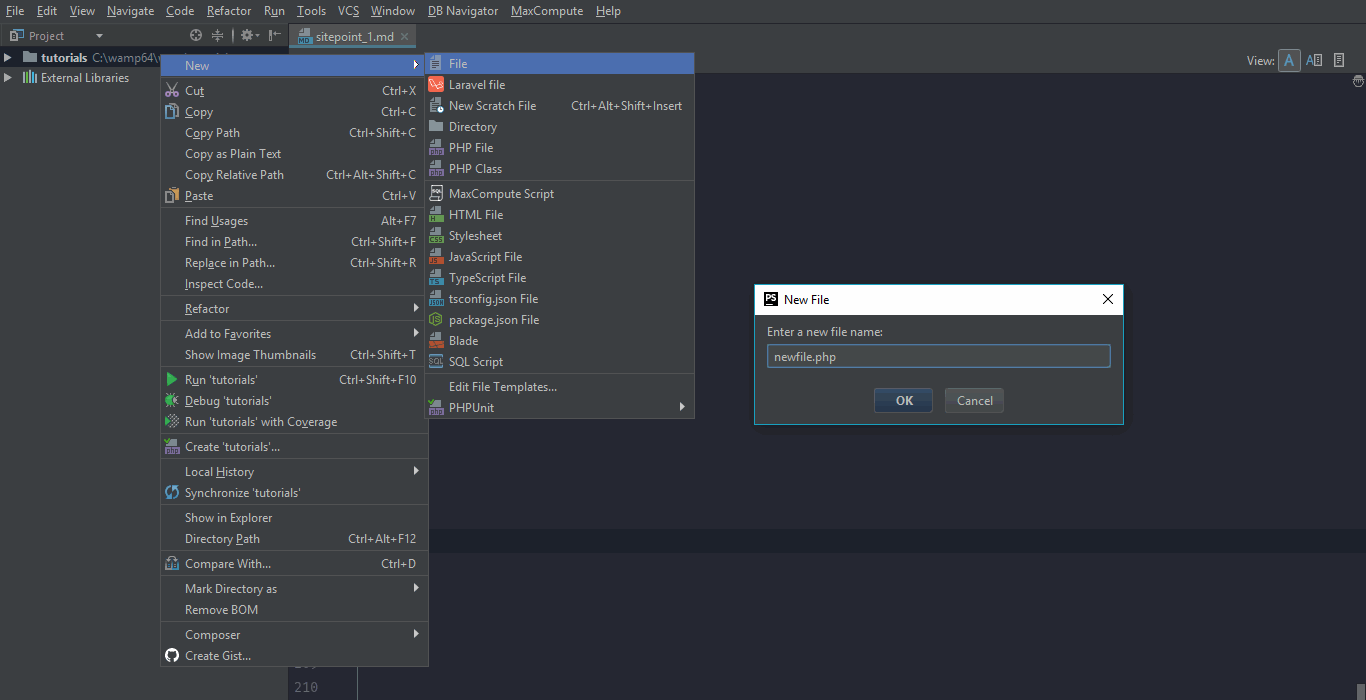Expand the Local History submenu
This screenshot has height=700, width=1366.
pyautogui.click(x=294, y=472)
